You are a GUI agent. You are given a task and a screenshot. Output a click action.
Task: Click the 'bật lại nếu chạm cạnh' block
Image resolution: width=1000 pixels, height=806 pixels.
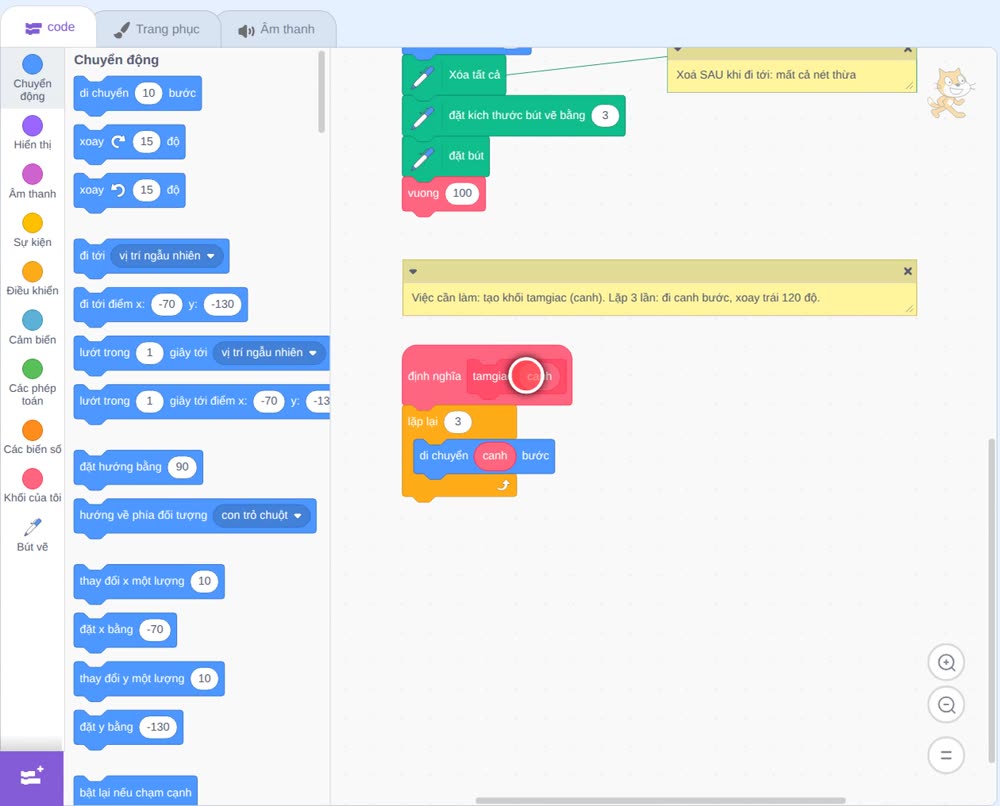(135, 792)
